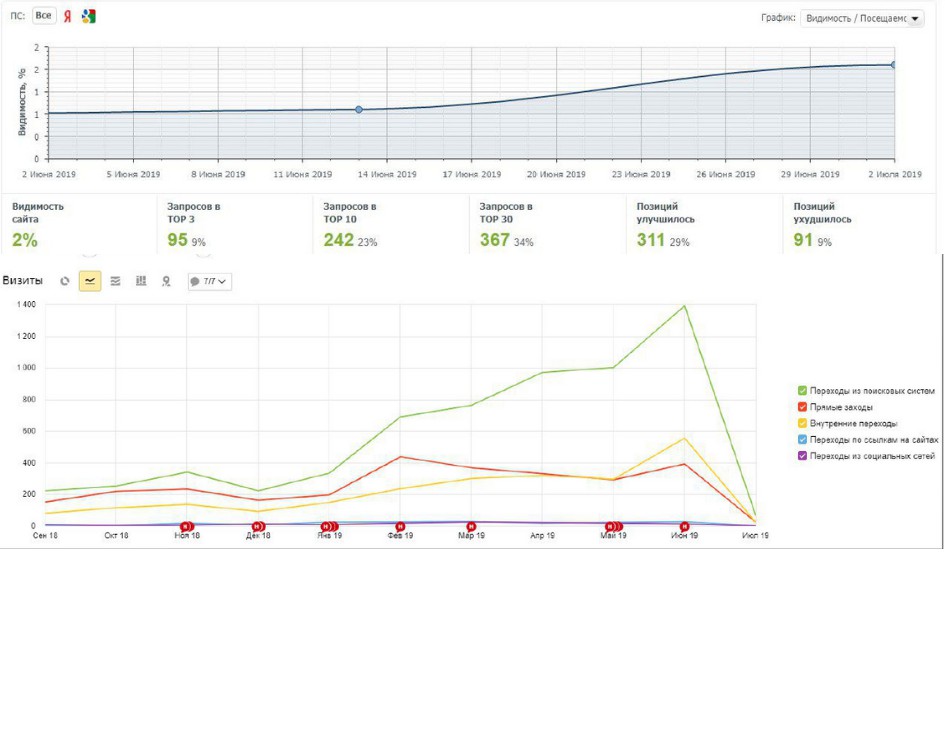This screenshot has width=945, height=756.
Task: Expand the 7/7 annotations dropdown
Action: coord(210,282)
